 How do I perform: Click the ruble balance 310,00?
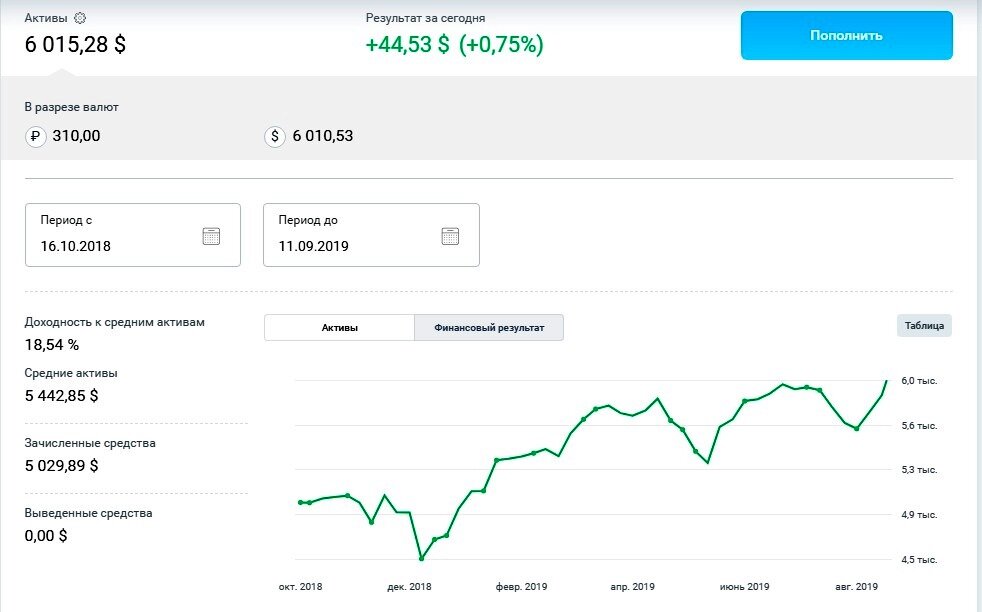(76, 136)
